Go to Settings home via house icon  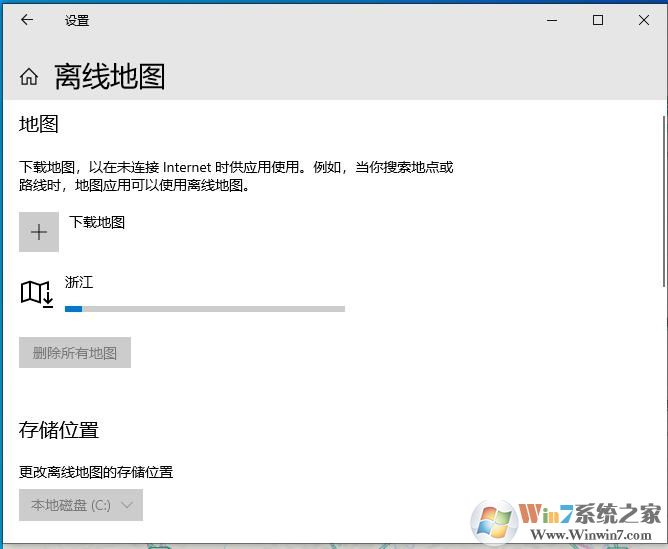(29, 77)
